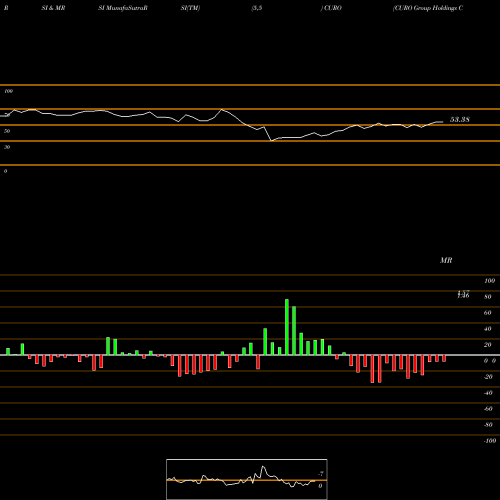Click the '0' label below the RSI chart
Viewport: 500px width, 500px height.
[5, 171]
